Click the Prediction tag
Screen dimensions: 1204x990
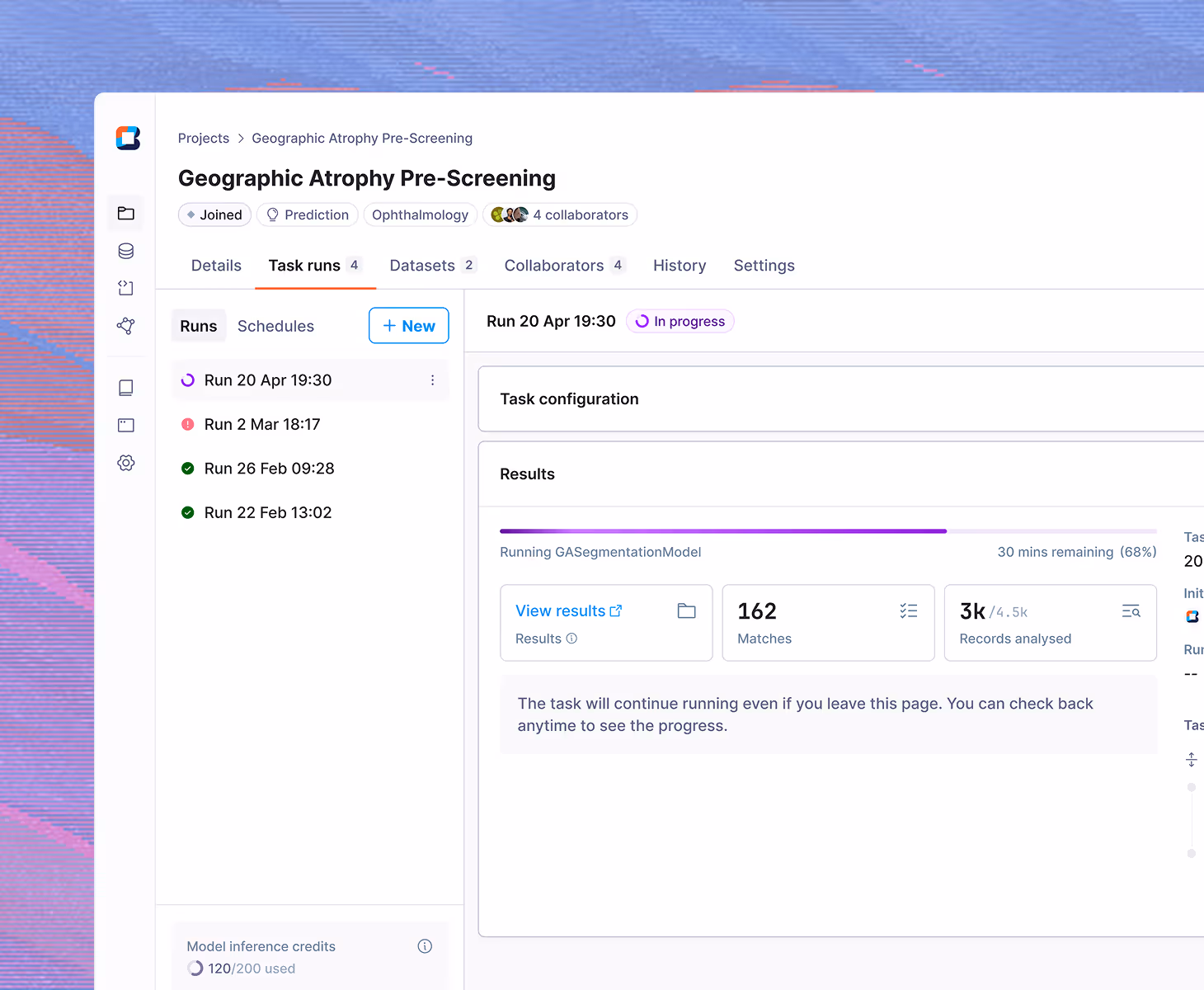(308, 215)
